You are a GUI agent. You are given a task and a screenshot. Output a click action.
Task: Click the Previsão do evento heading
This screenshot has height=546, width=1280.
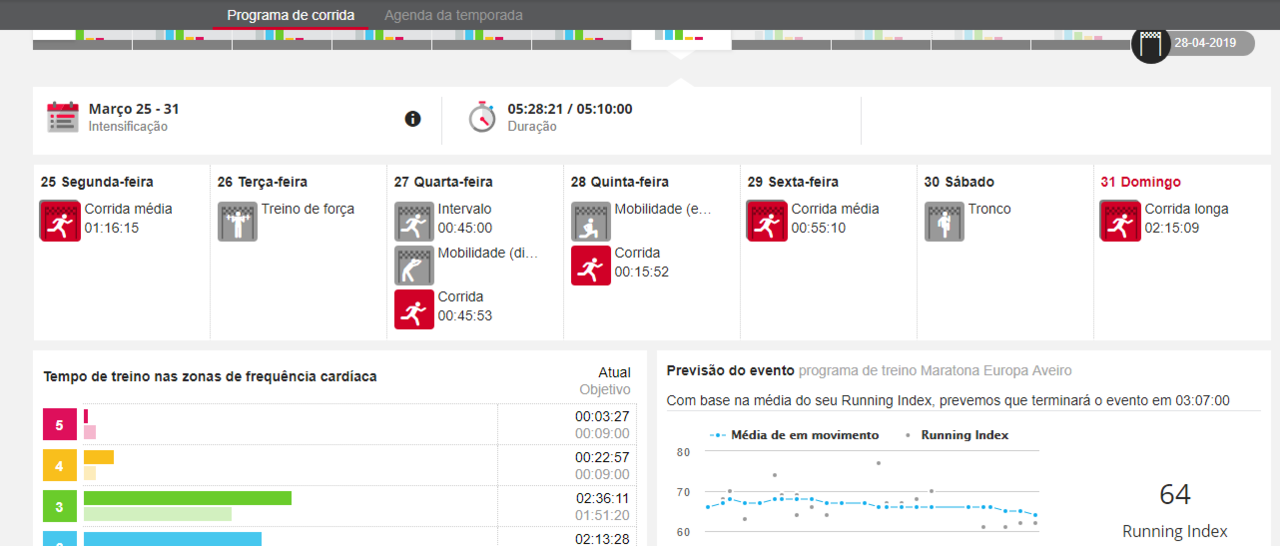click(730, 370)
